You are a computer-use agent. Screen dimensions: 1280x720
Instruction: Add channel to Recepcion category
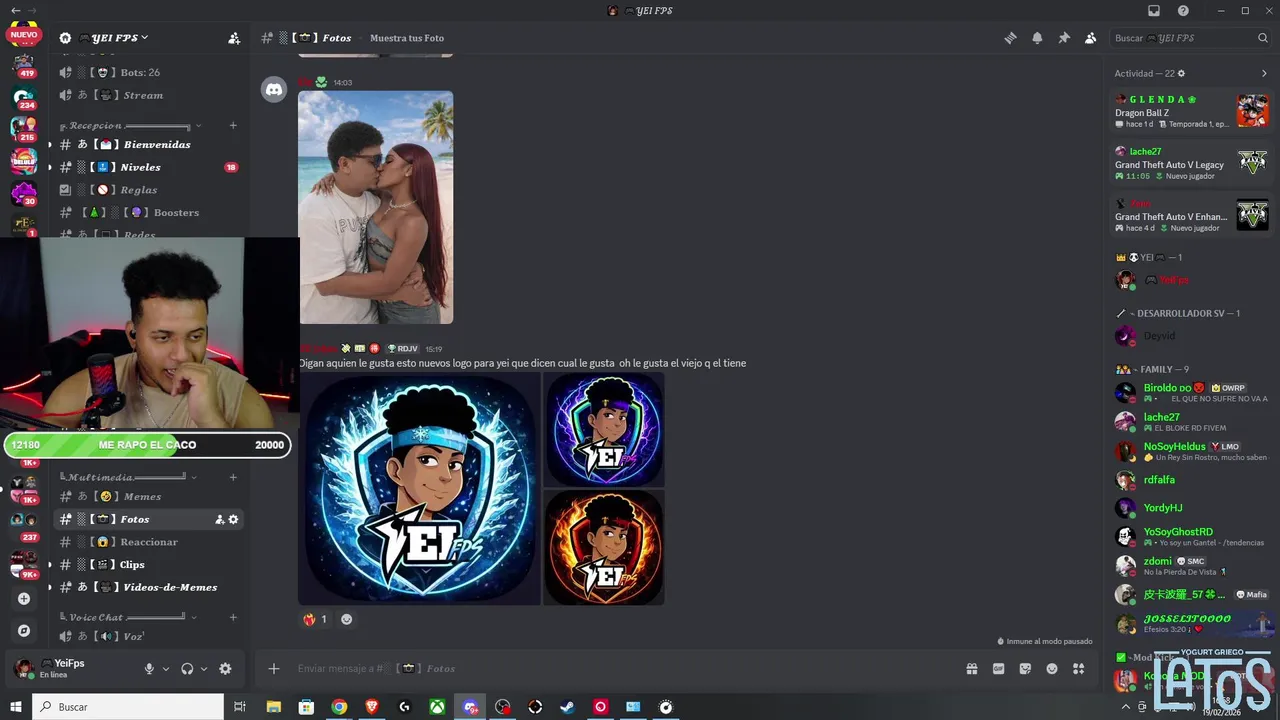coord(233,126)
